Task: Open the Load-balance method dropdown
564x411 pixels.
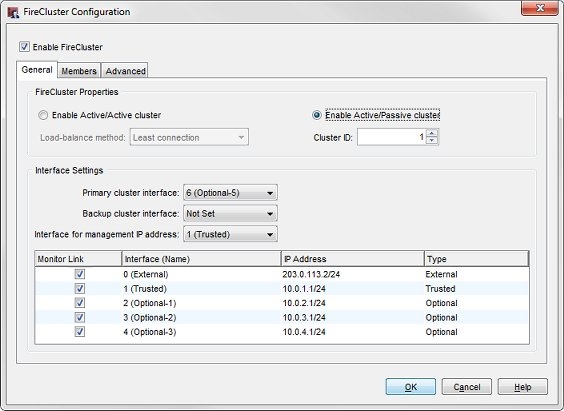Action: point(189,137)
